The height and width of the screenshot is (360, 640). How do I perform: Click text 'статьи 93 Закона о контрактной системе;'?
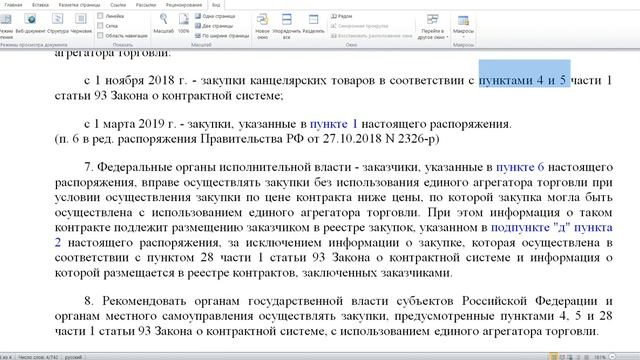click(169, 96)
